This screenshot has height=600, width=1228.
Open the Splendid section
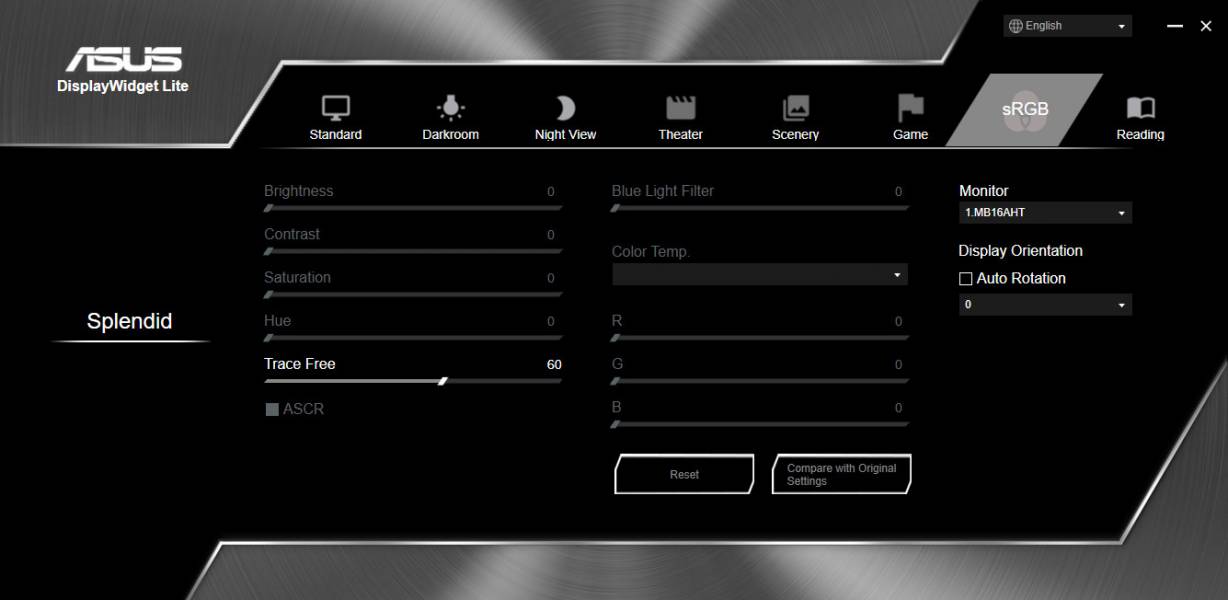tap(130, 321)
